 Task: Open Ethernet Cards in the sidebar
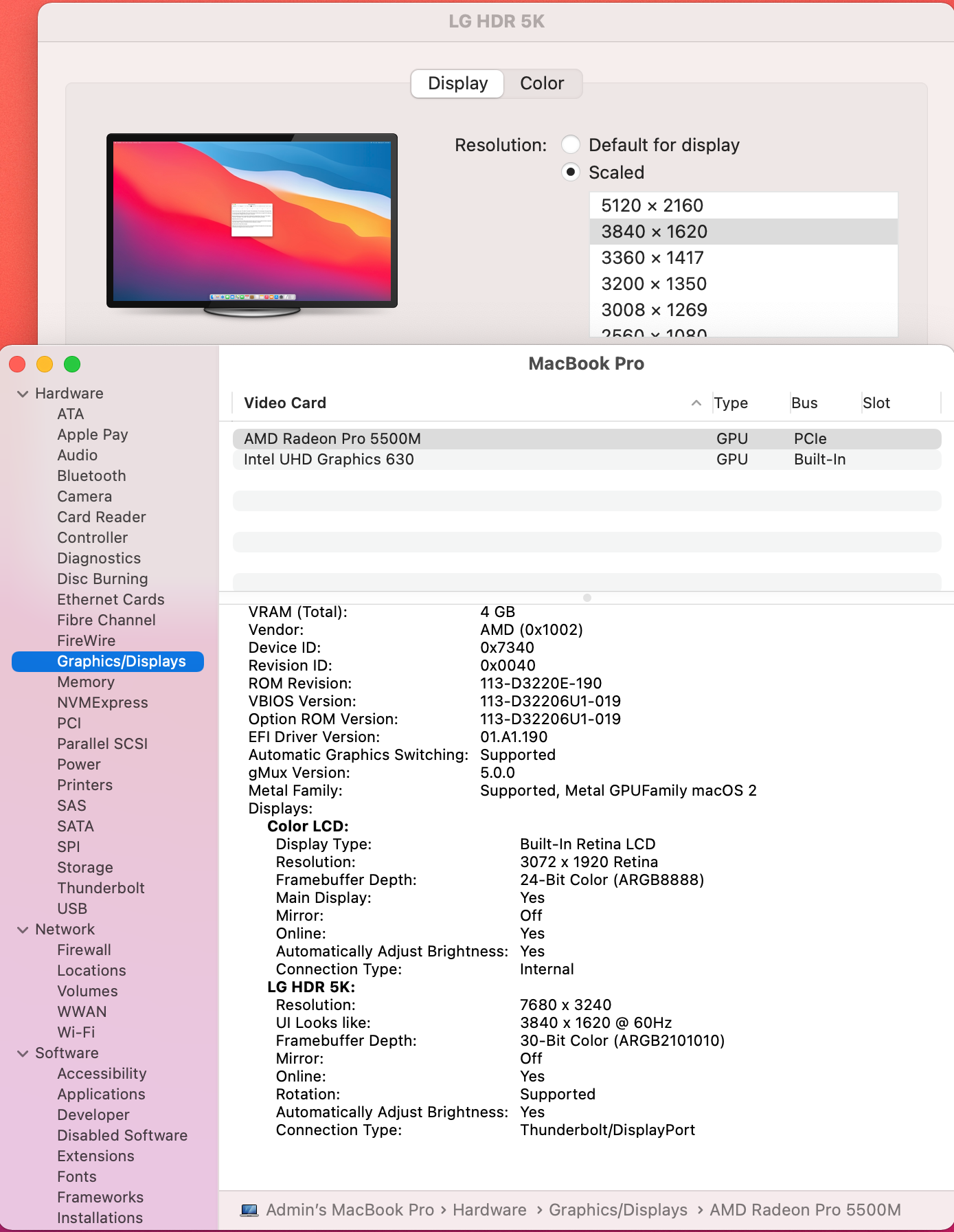(x=111, y=600)
